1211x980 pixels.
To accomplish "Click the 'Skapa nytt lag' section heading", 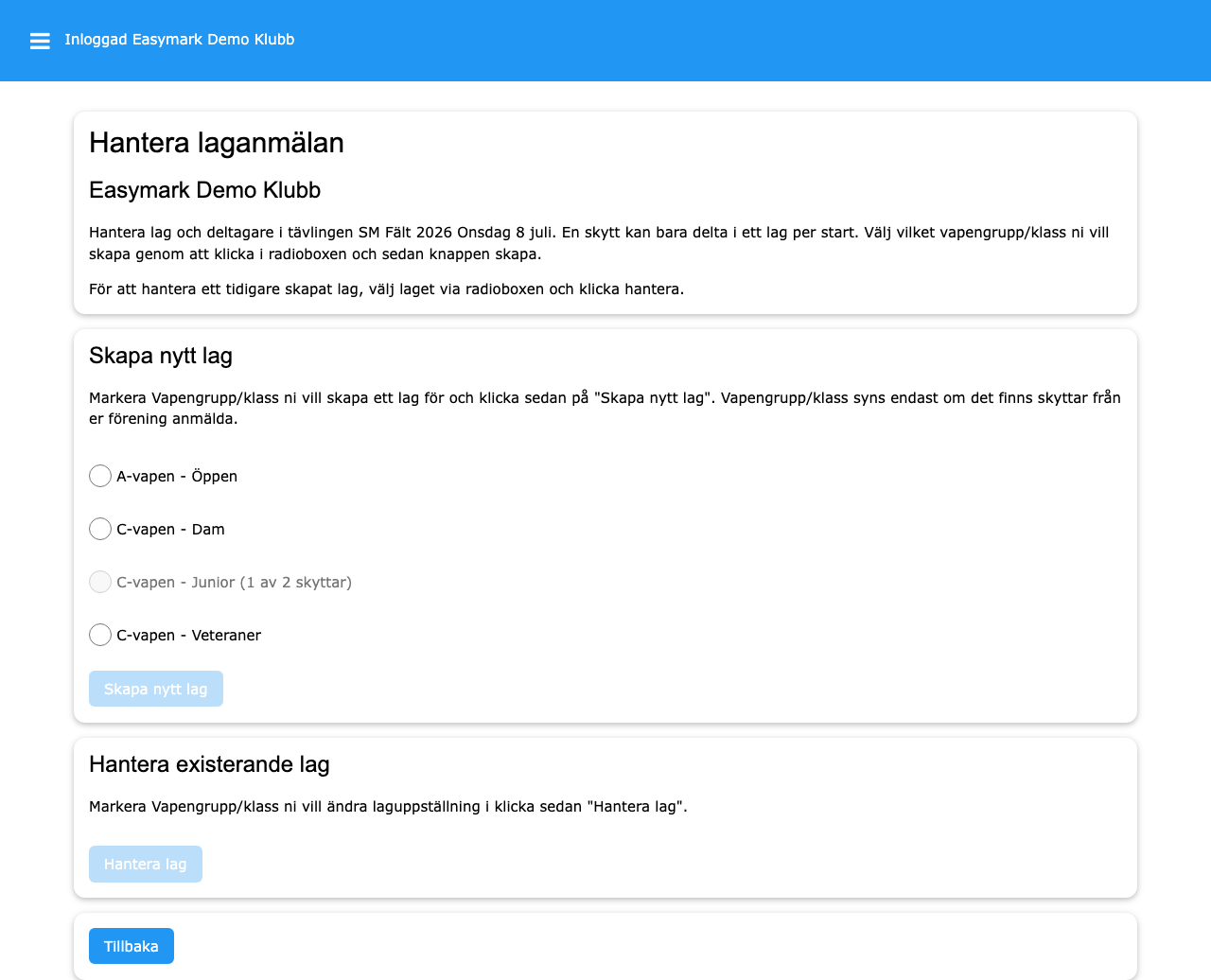I will [161, 356].
